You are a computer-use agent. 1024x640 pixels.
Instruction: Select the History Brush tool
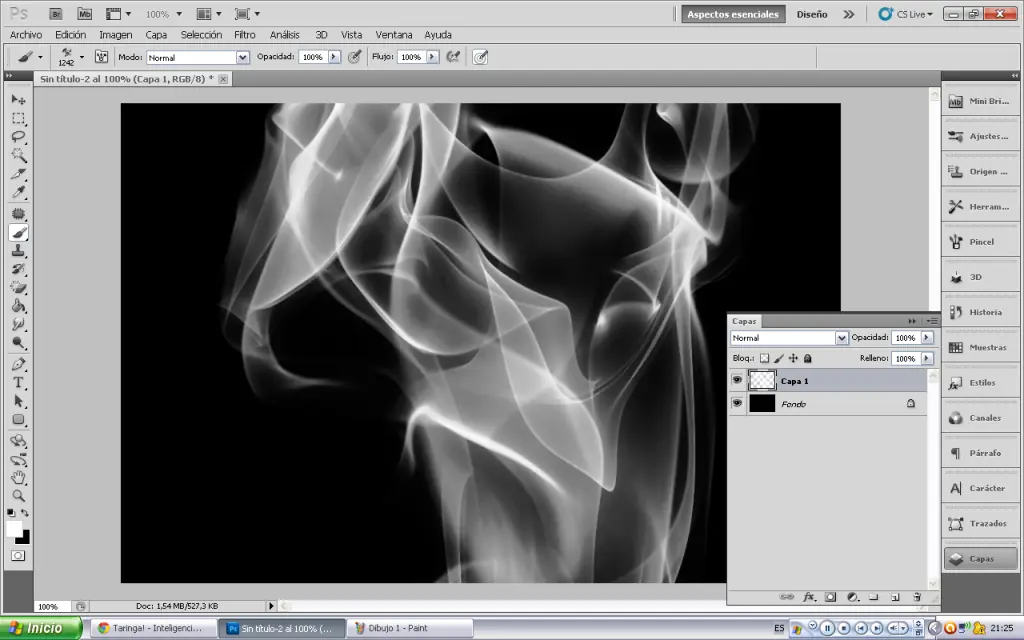(x=18, y=269)
